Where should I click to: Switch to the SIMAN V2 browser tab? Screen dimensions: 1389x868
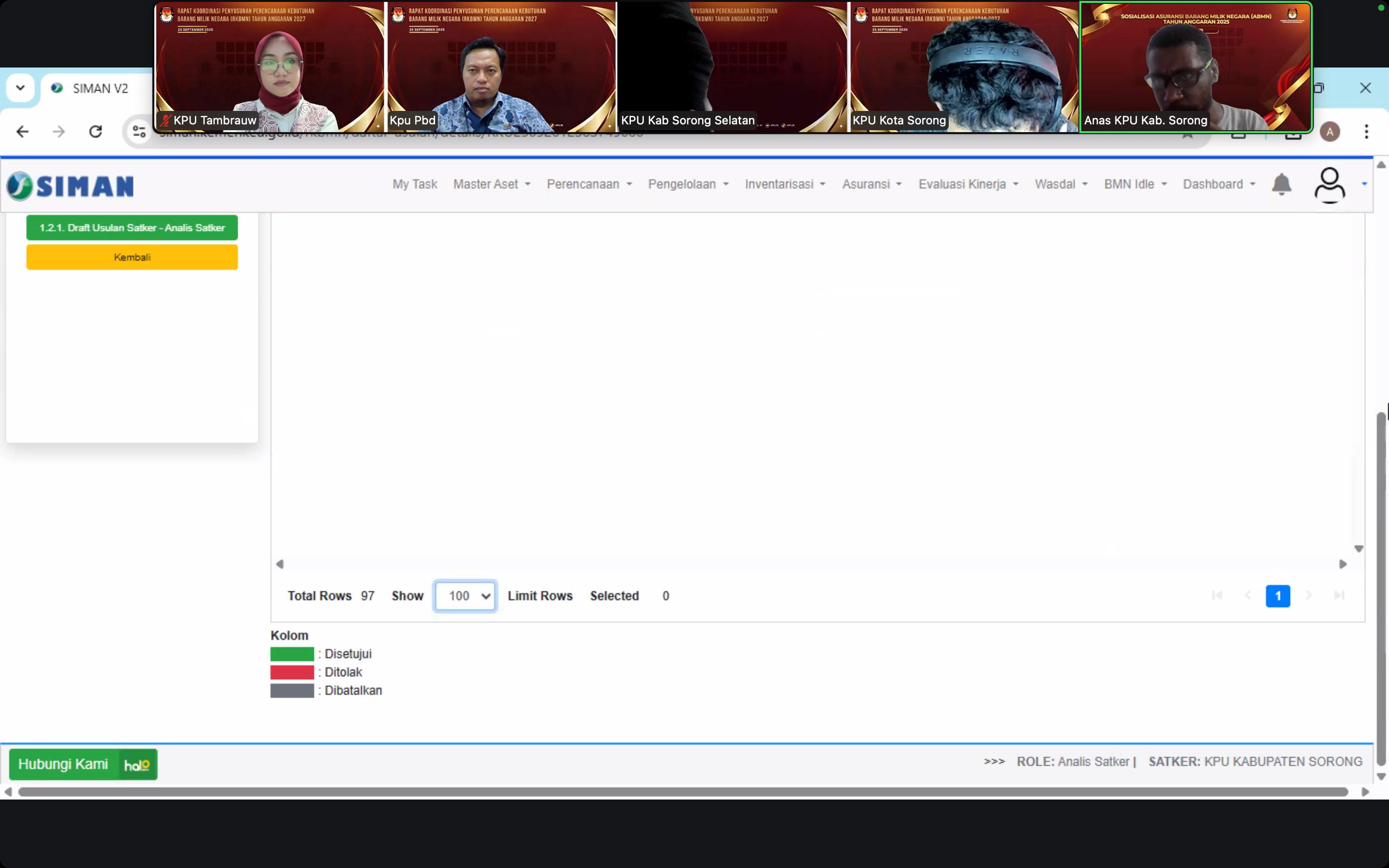(100, 88)
